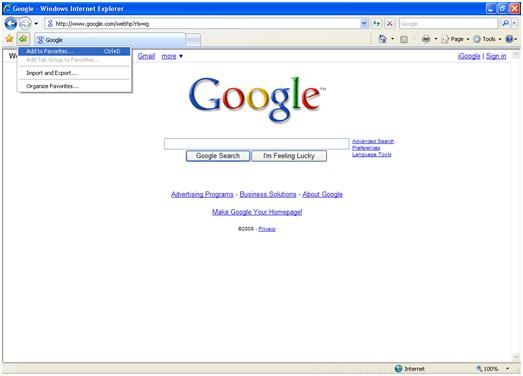Refresh the page with the green arrows
523x376 pixels.
point(377,23)
